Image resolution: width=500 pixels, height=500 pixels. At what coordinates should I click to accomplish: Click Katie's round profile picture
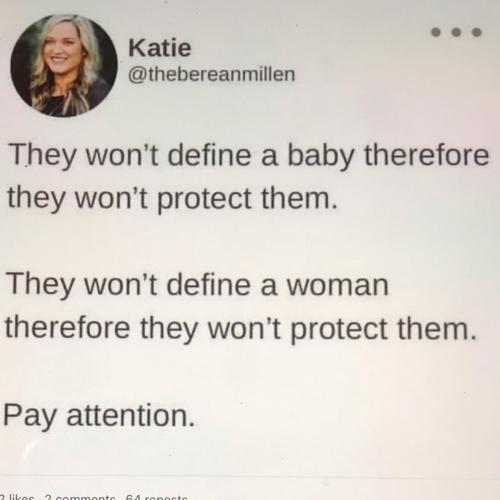pyautogui.click(x=64, y=65)
